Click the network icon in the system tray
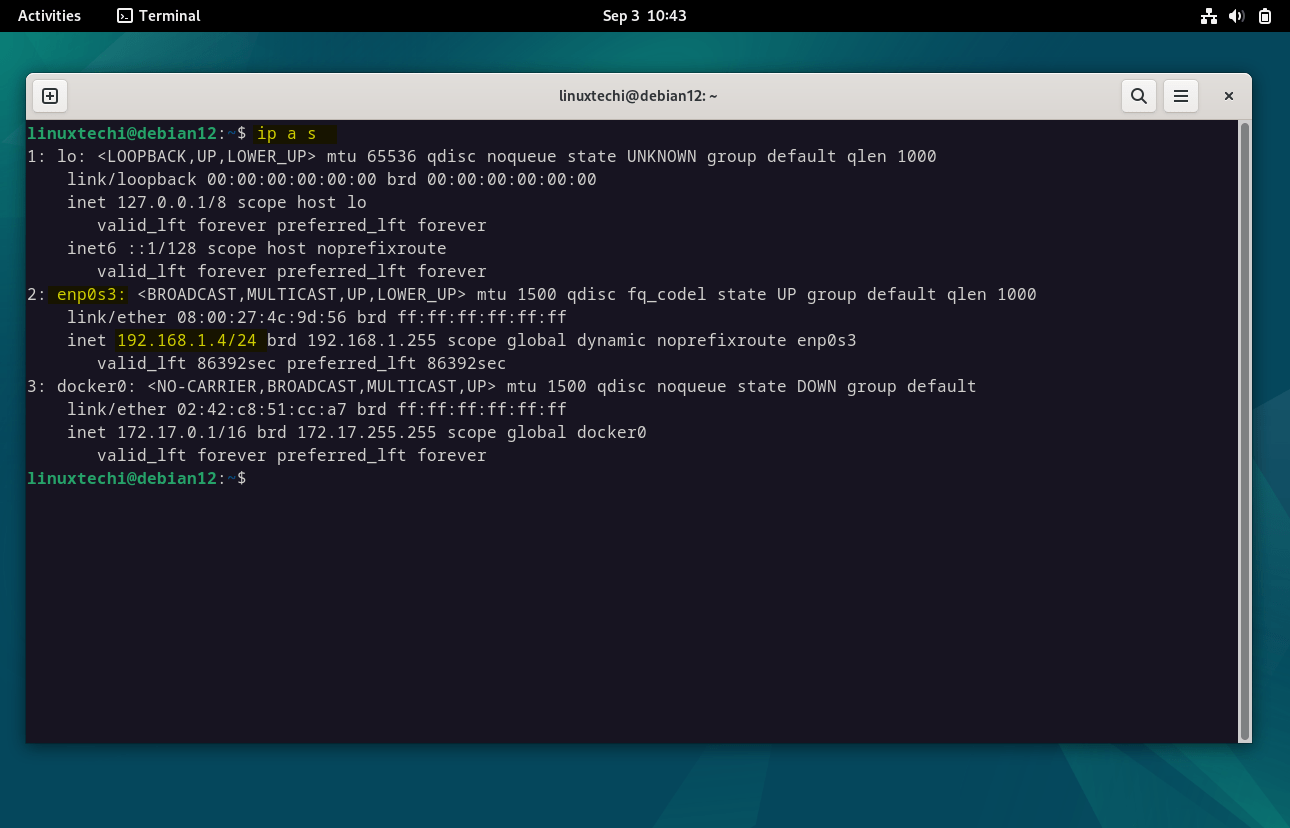Viewport: 1290px width, 828px height. click(1208, 15)
